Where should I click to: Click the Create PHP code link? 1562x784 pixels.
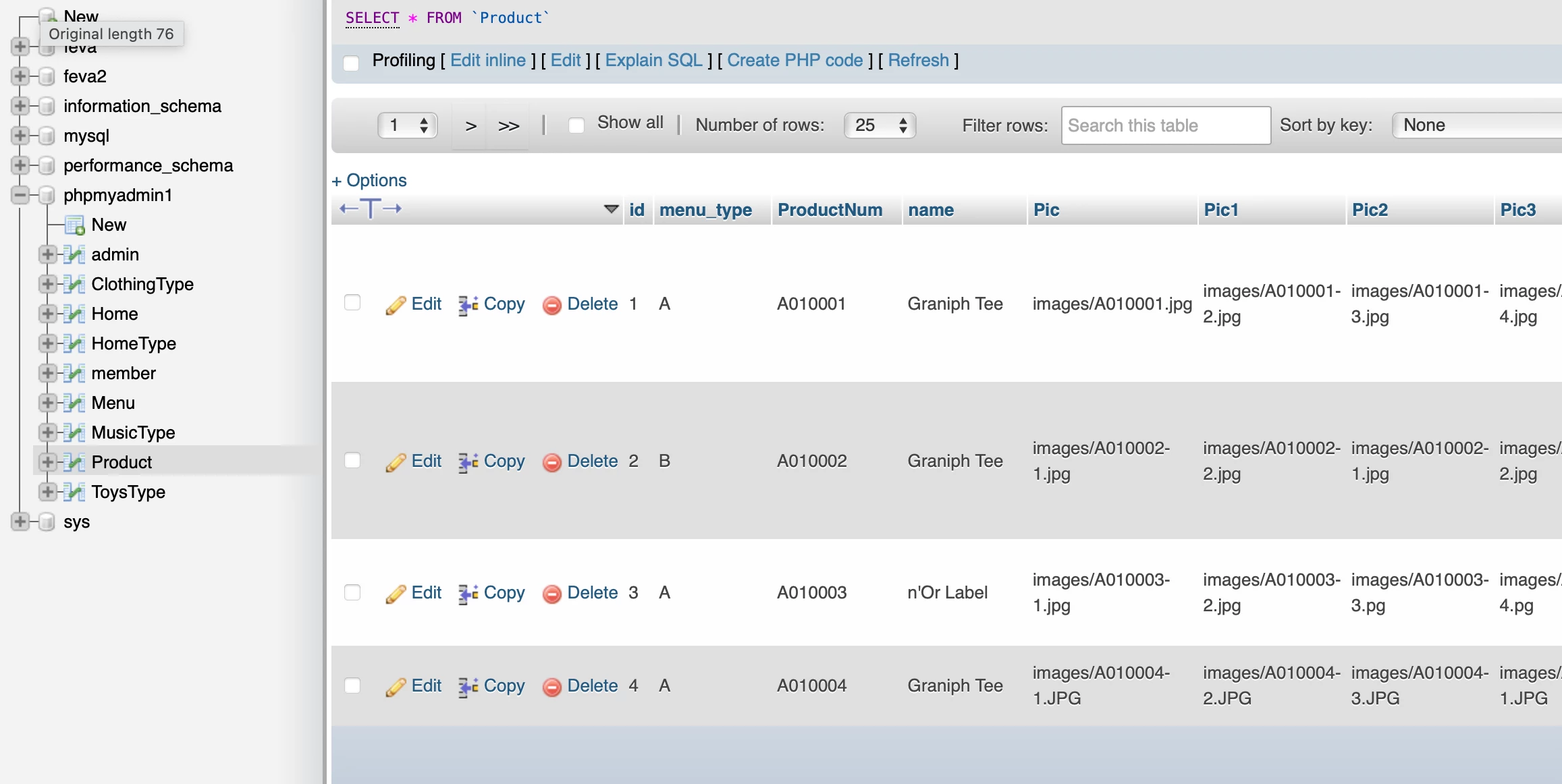795,61
